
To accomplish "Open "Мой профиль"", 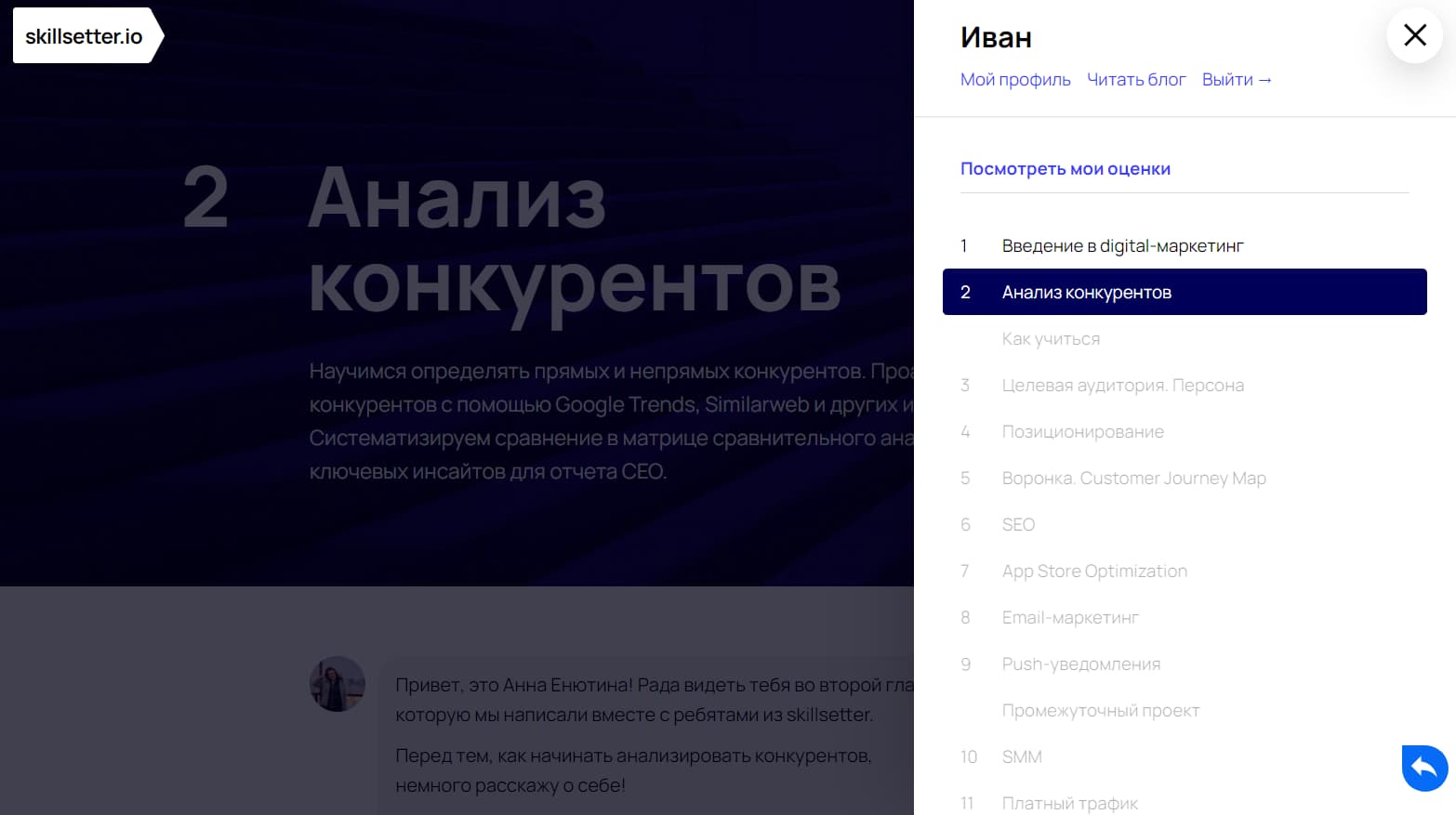I will [1015, 79].
